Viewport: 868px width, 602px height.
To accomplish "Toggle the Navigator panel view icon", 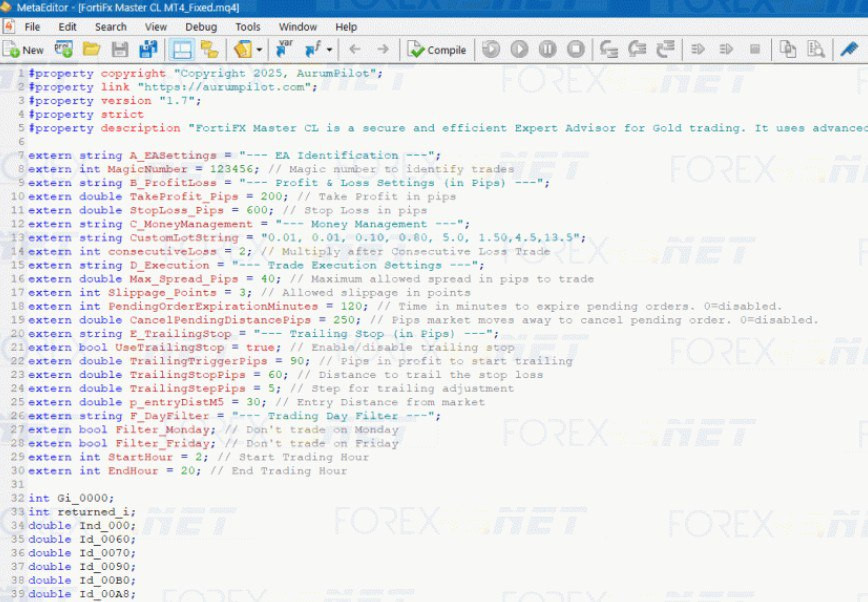I will [x=181, y=49].
